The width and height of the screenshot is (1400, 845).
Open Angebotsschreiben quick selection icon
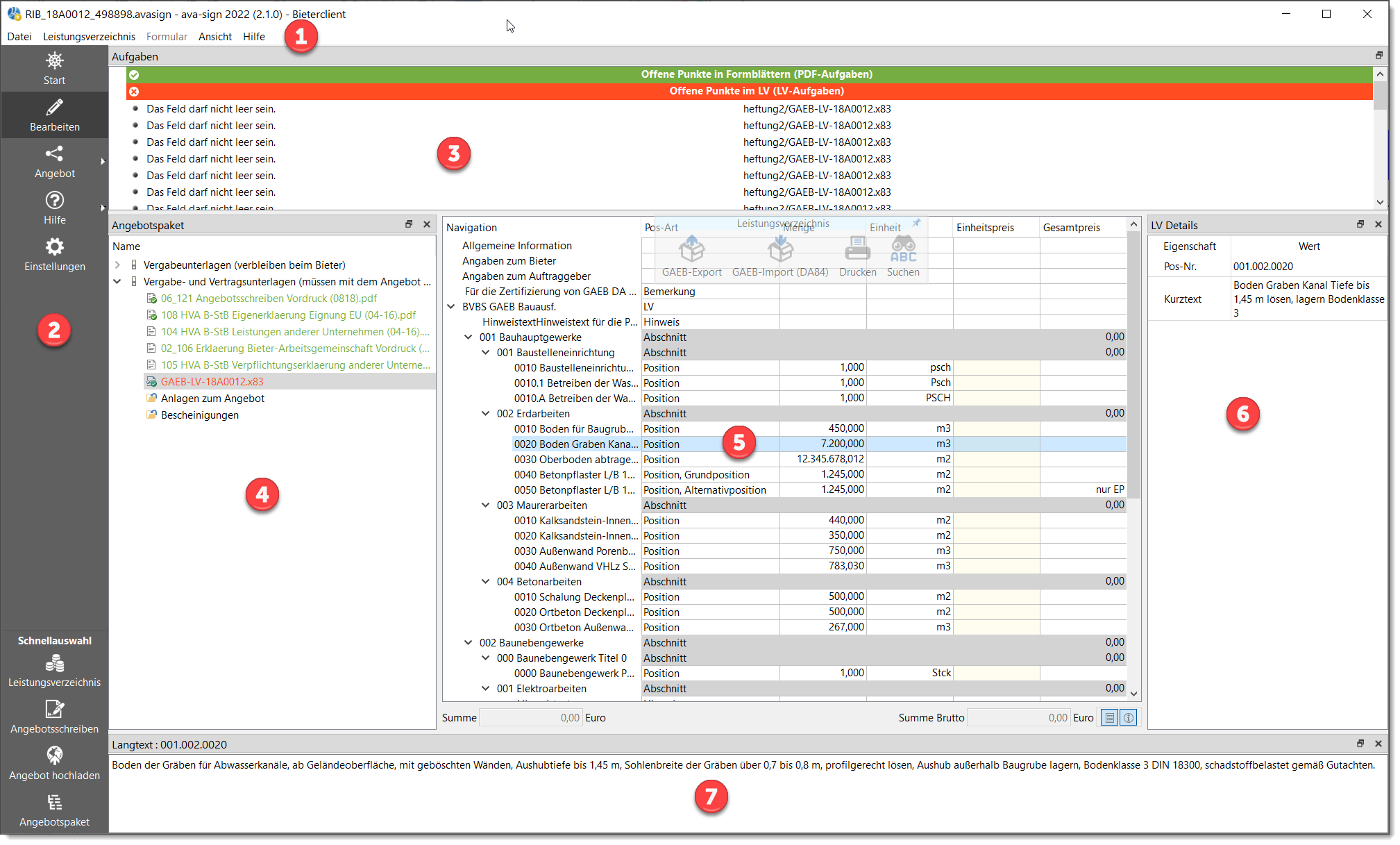pos(54,709)
